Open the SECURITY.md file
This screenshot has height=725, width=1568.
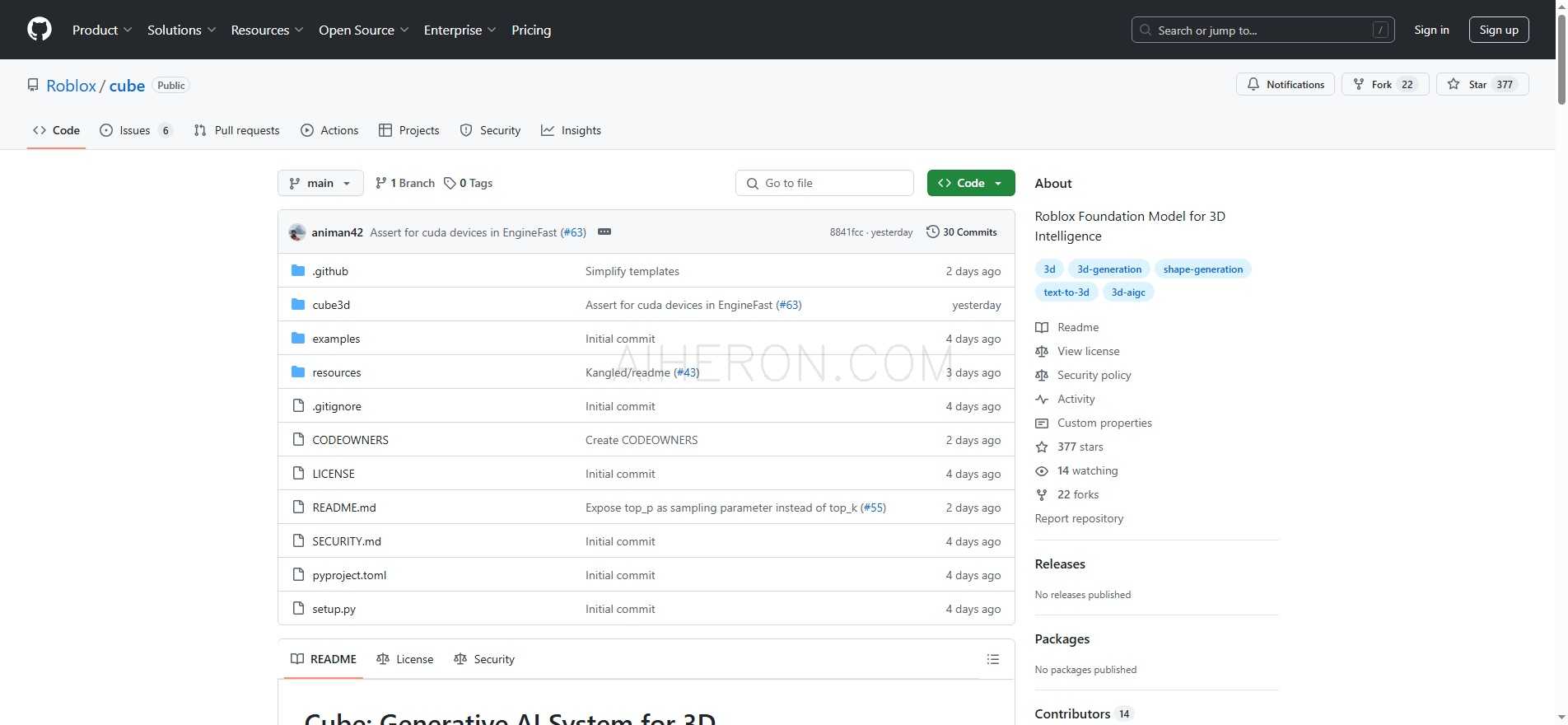pos(347,541)
